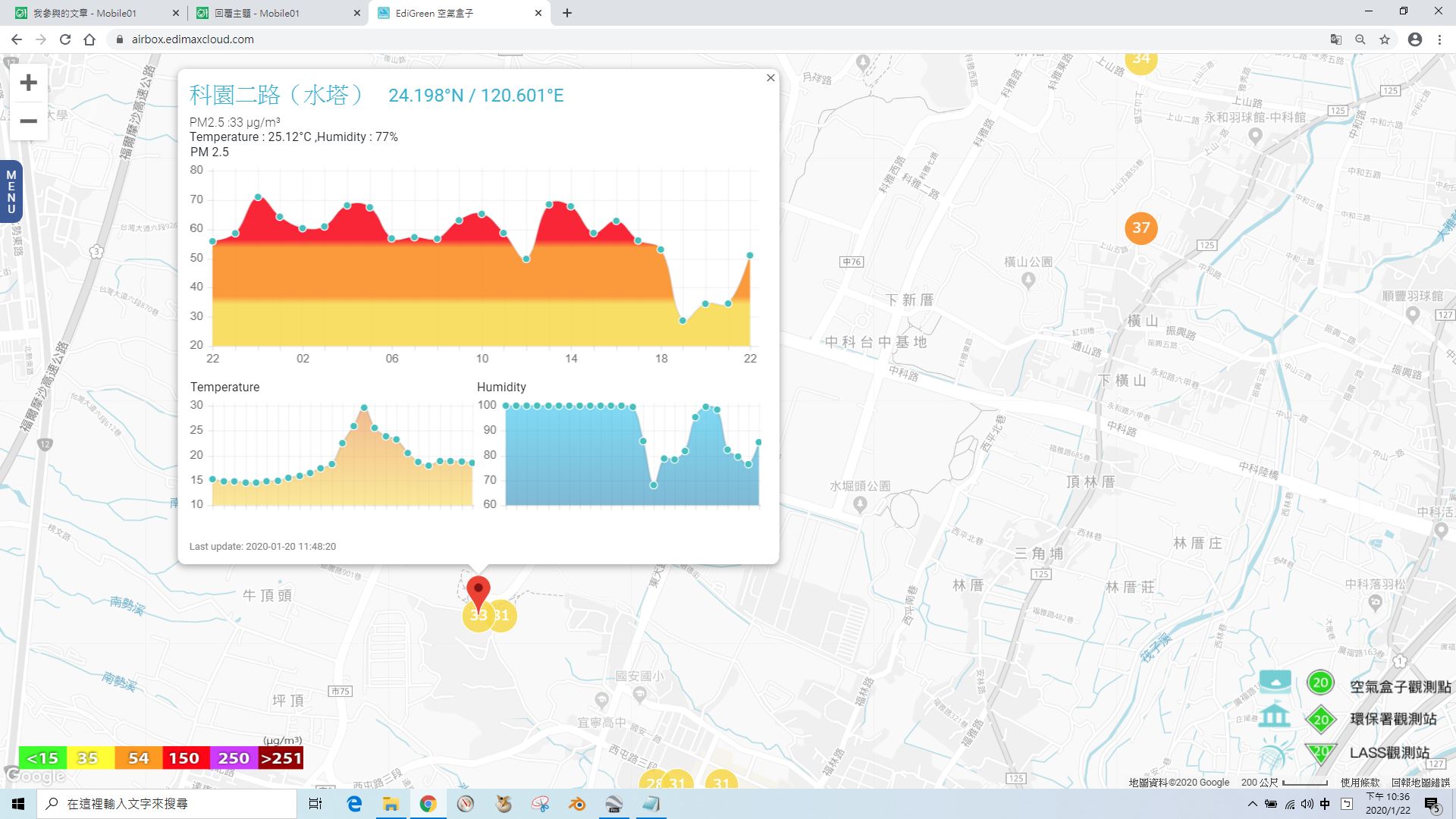Open Task View on the taskbar
The width and height of the screenshot is (1456, 819).
[x=315, y=804]
